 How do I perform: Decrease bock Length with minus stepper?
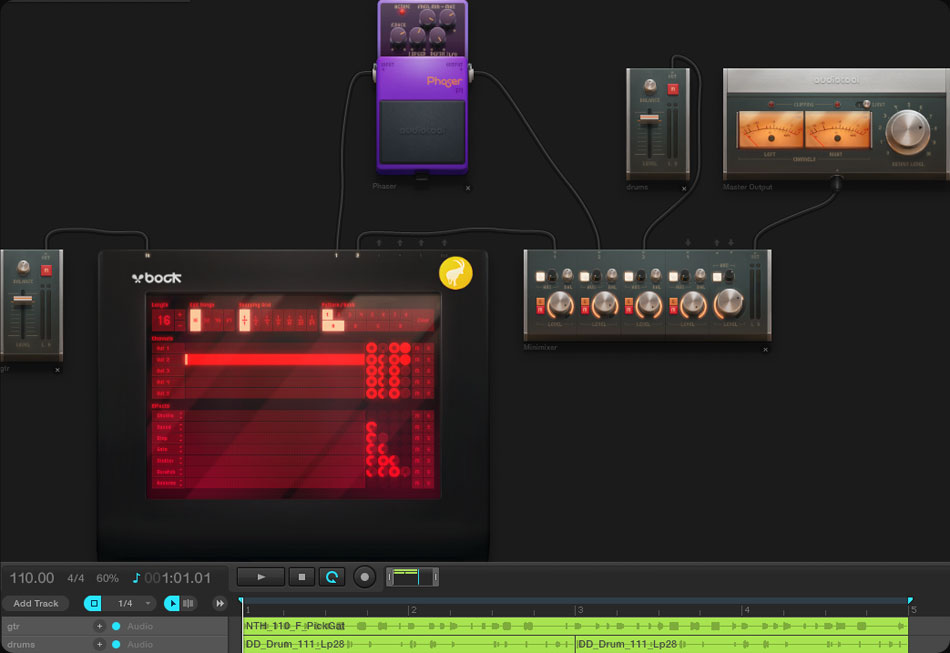(x=180, y=325)
